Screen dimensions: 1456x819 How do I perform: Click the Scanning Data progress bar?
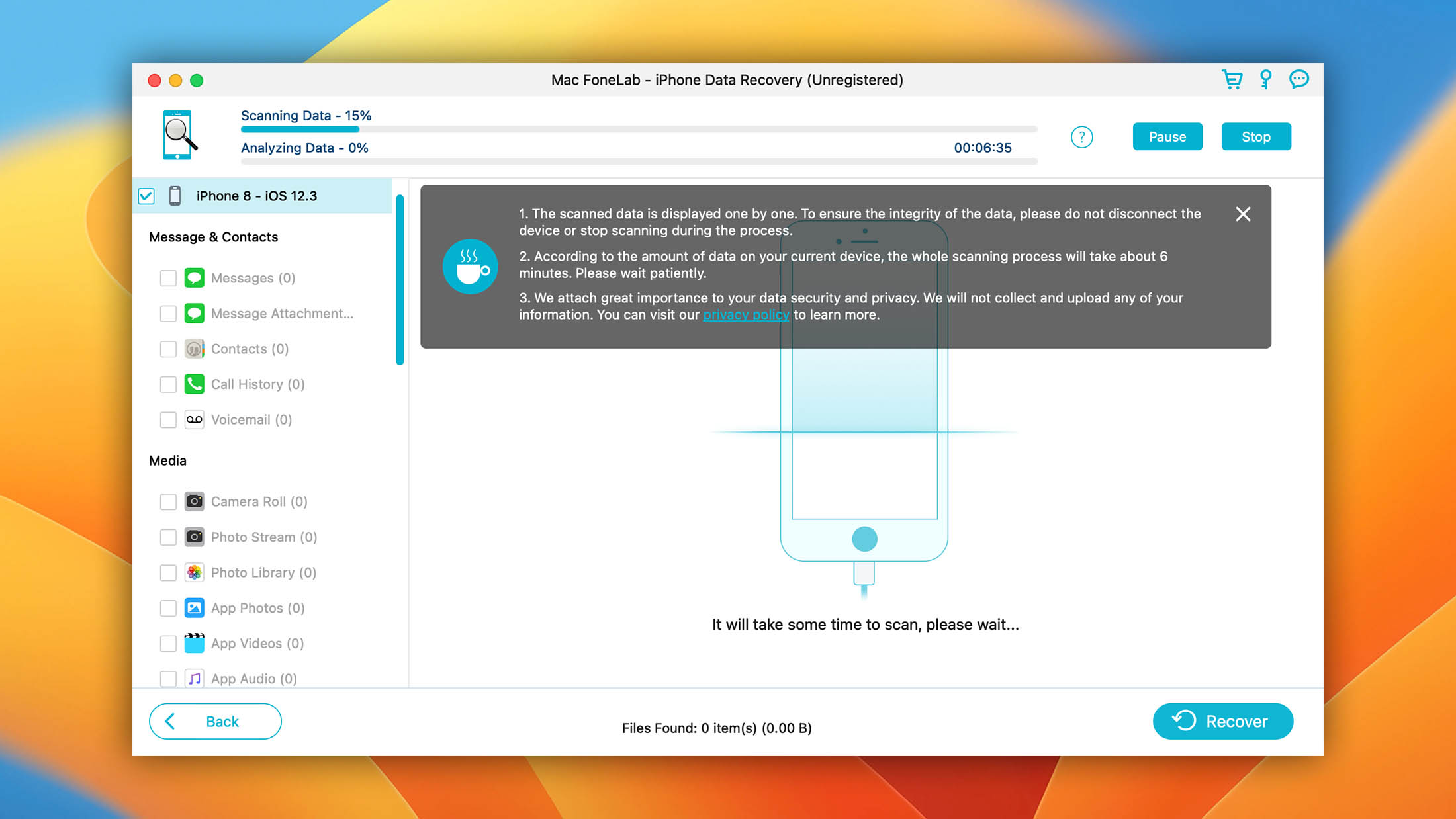pos(639,129)
